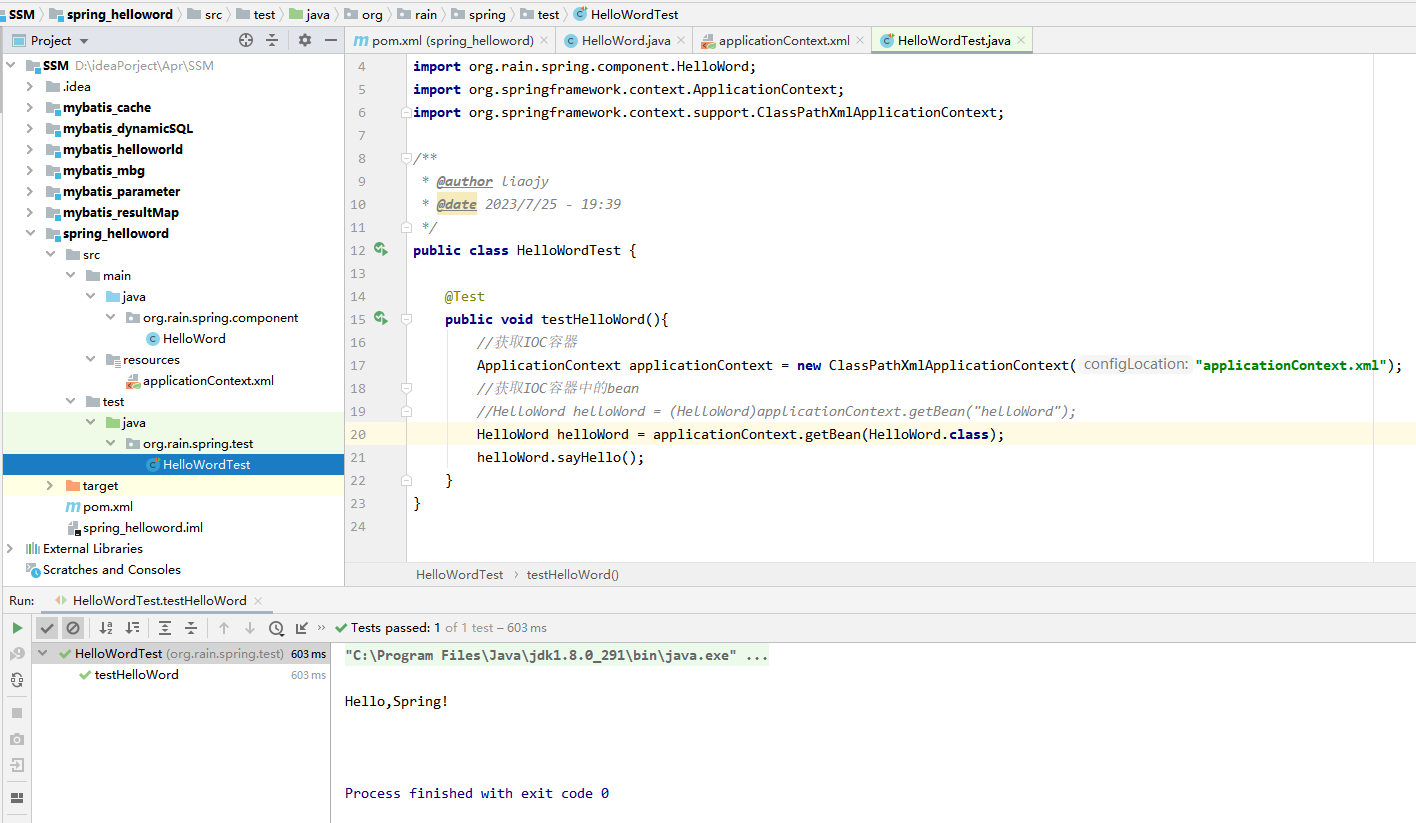Click rerun failed tests icon
Viewport: 1416px width, 823px height.
click(x=17, y=654)
